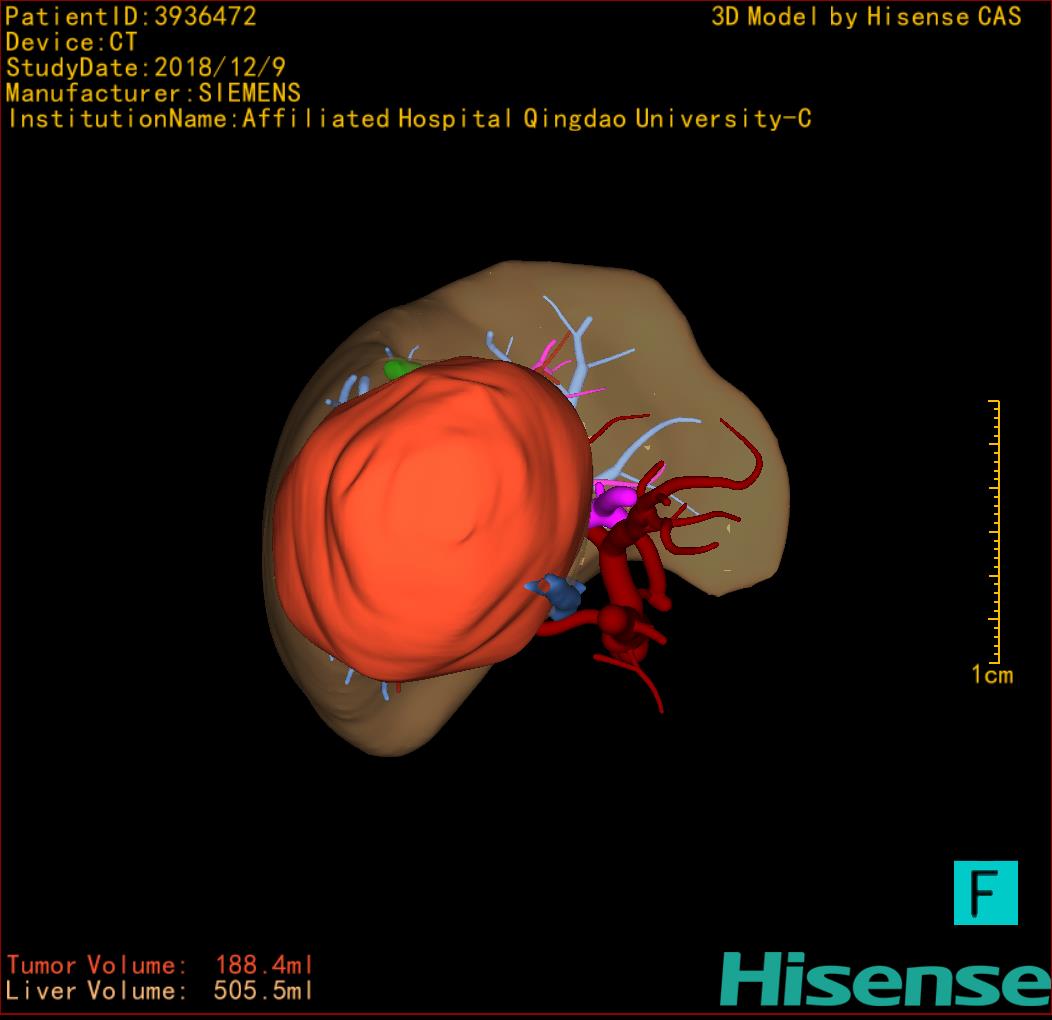Click the PatientID 3936472 text
This screenshot has width=1052, height=1020.
(131, 16)
